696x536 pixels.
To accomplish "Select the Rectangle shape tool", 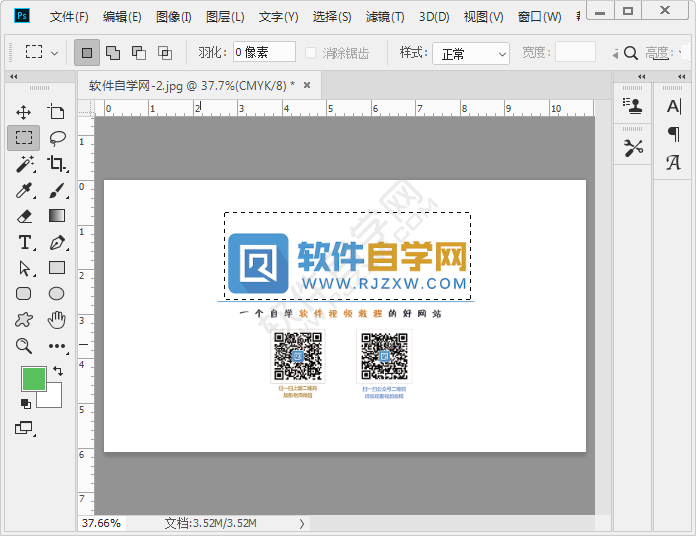I will (57, 268).
